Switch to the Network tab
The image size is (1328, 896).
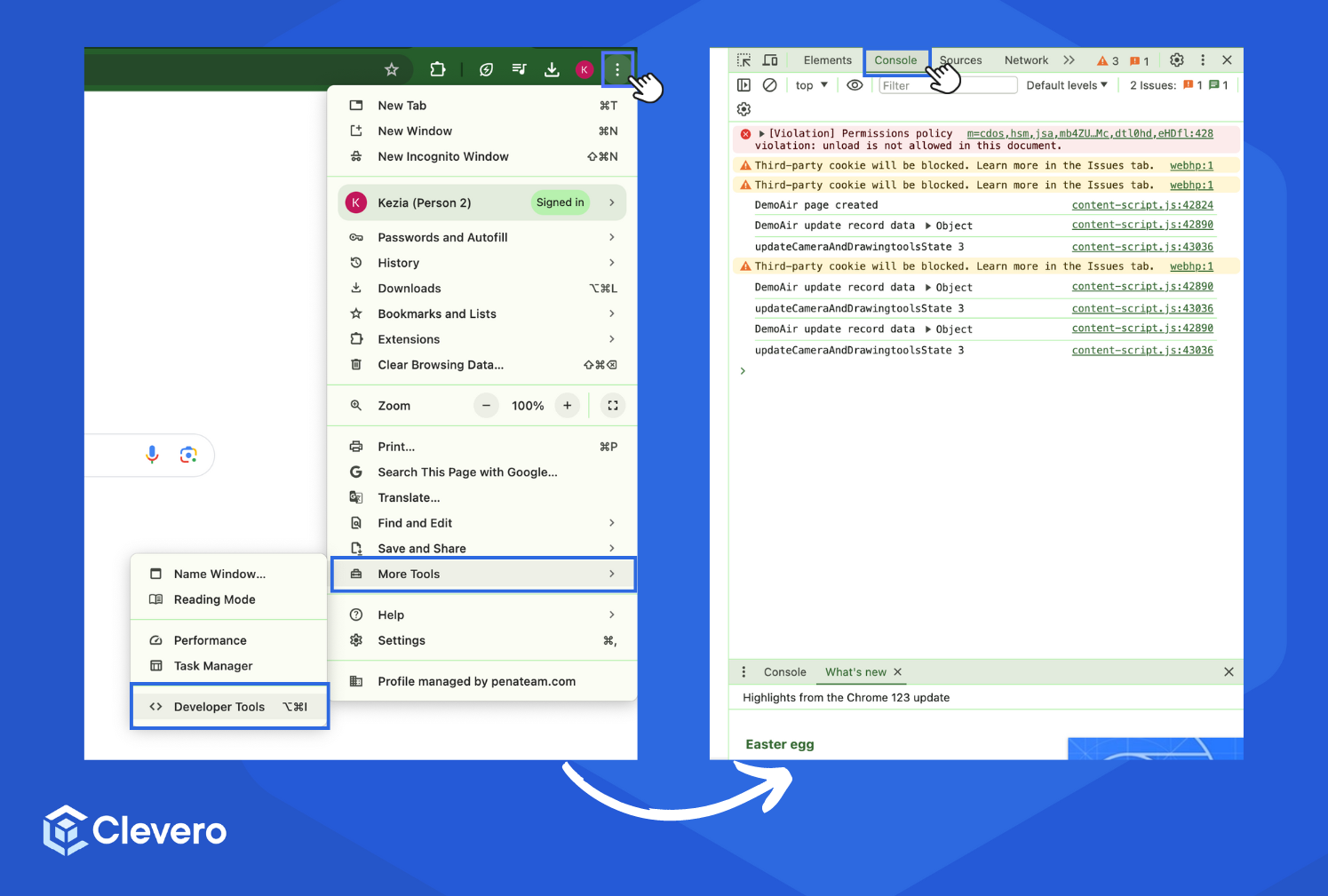[1026, 60]
